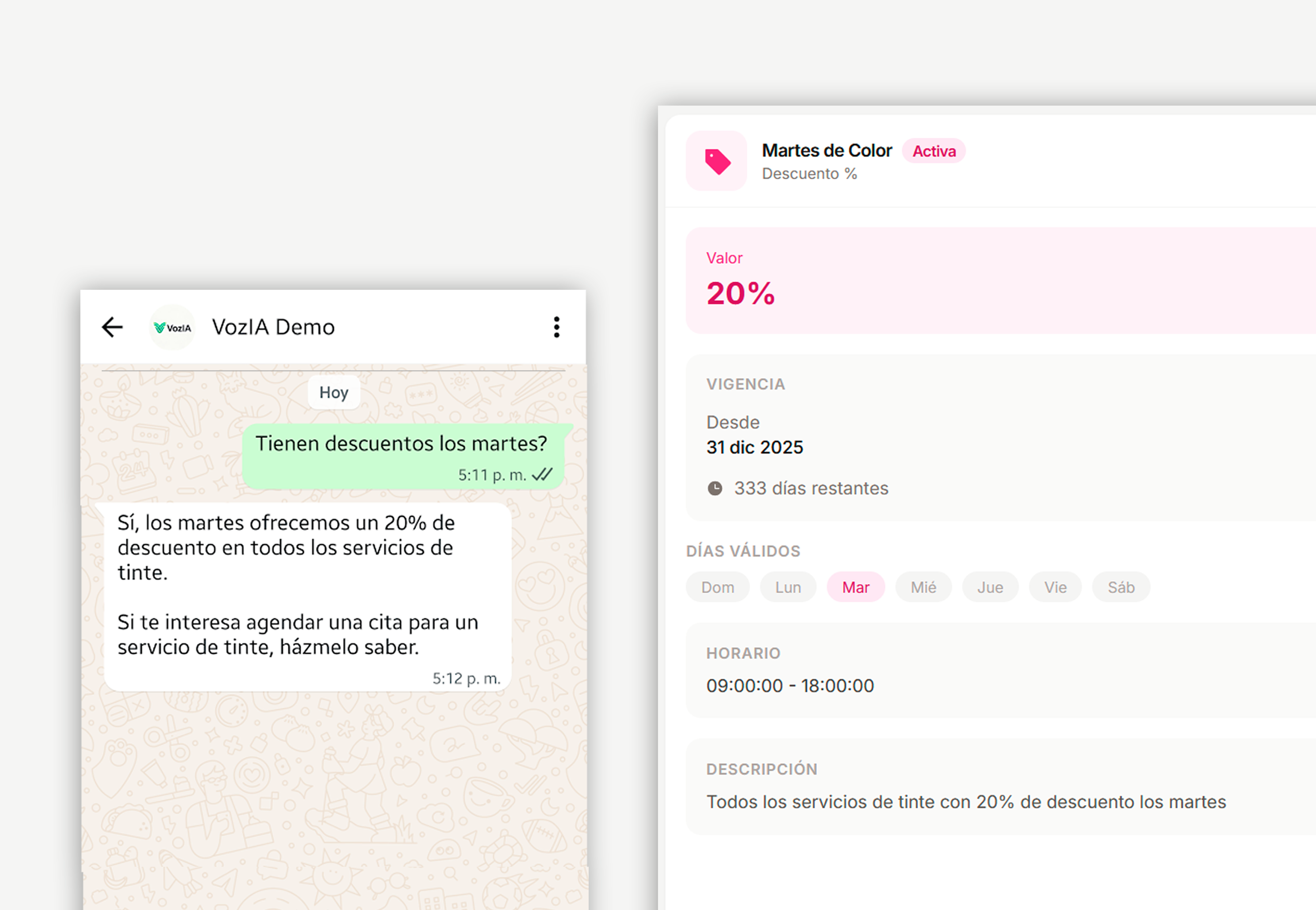Tap the back arrow in chat header
Image resolution: width=1316 pixels, height=910 pixels.
click(112, 327)
